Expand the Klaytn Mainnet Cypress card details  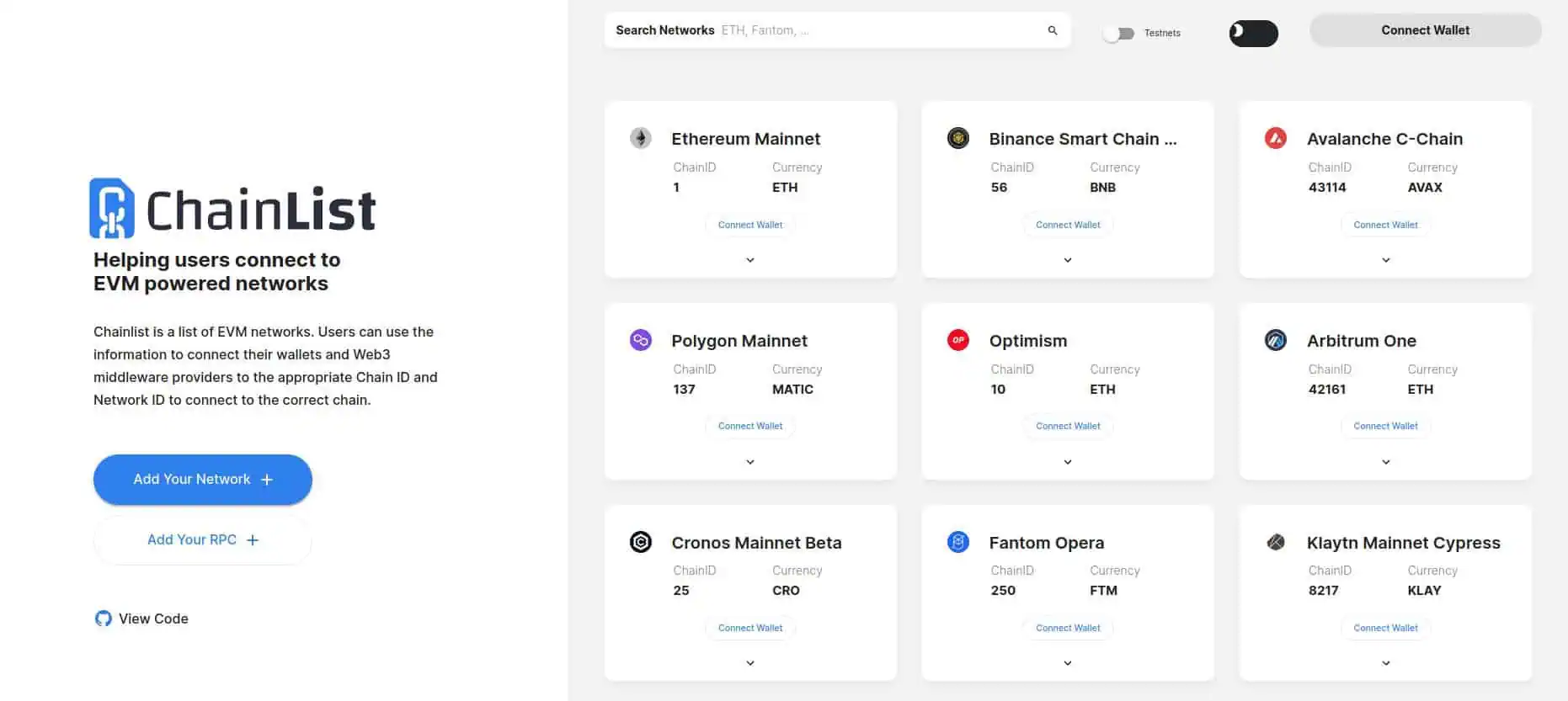point(1386,663)
